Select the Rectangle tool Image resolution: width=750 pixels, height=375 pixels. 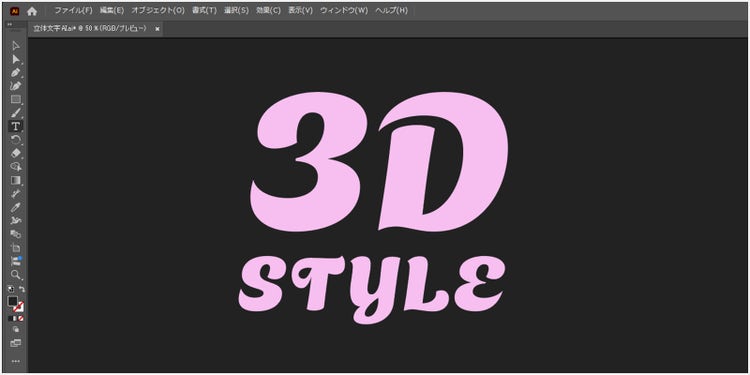tap(16, 99)
